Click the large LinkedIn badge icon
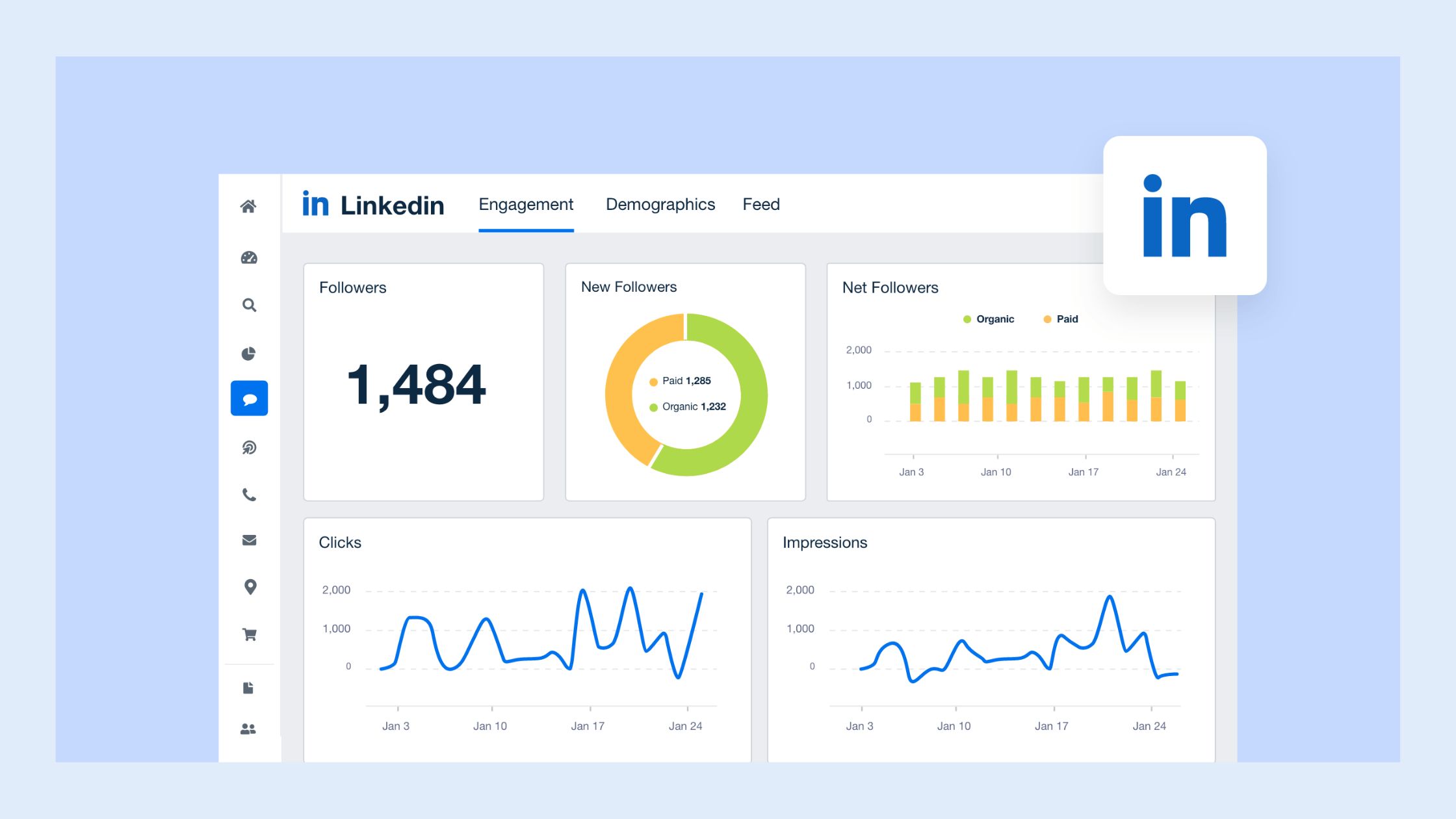Image resolution: width=1456 pixels, height=819 pixels. [1185, 215]
